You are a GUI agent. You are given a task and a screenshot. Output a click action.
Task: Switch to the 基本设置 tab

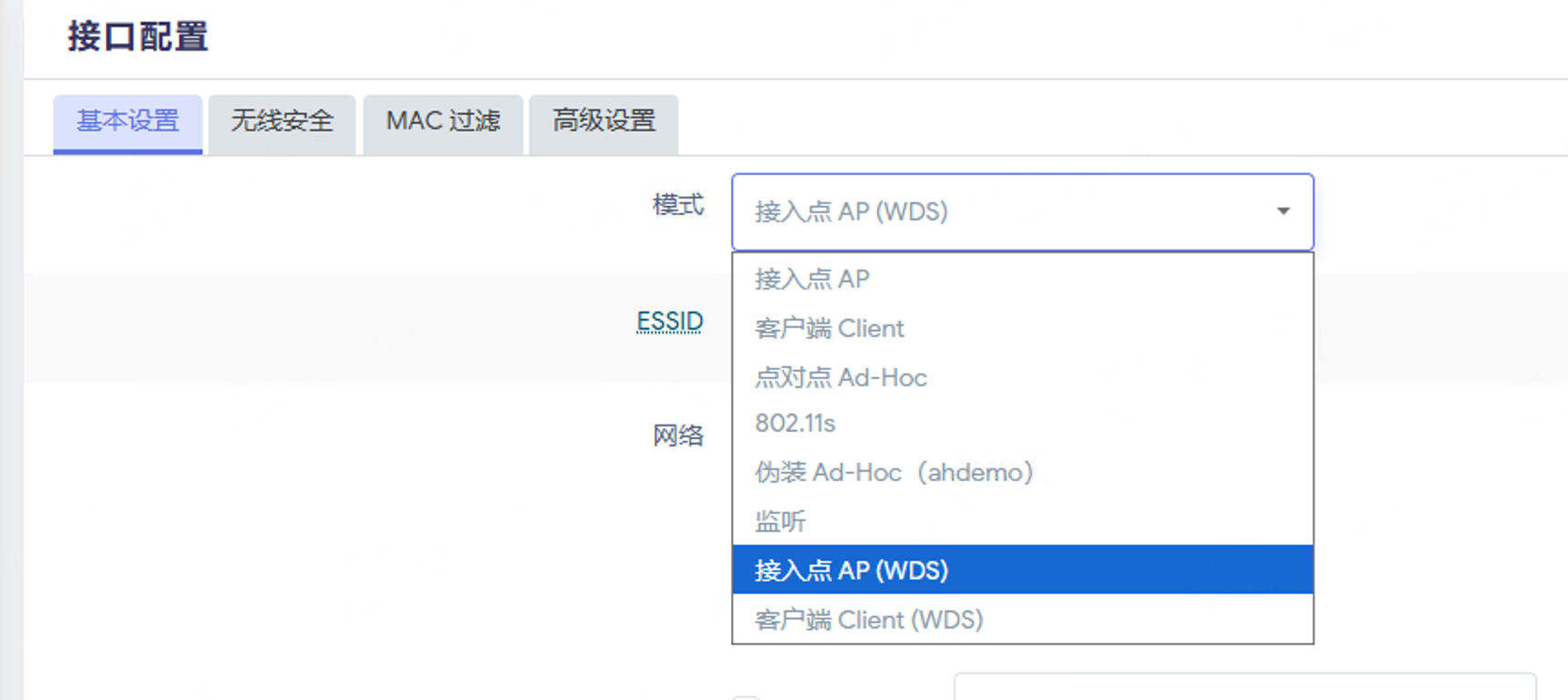(128, 123)
